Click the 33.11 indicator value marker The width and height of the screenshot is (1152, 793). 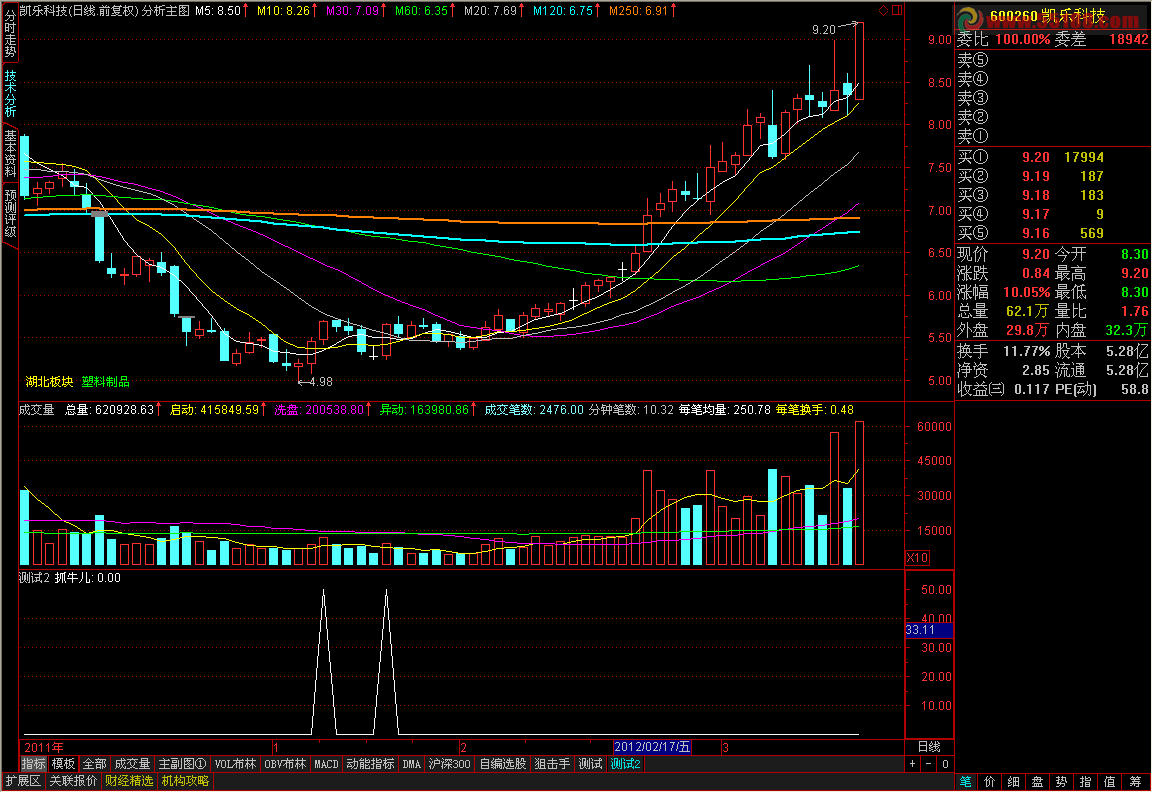pos(929,630)
